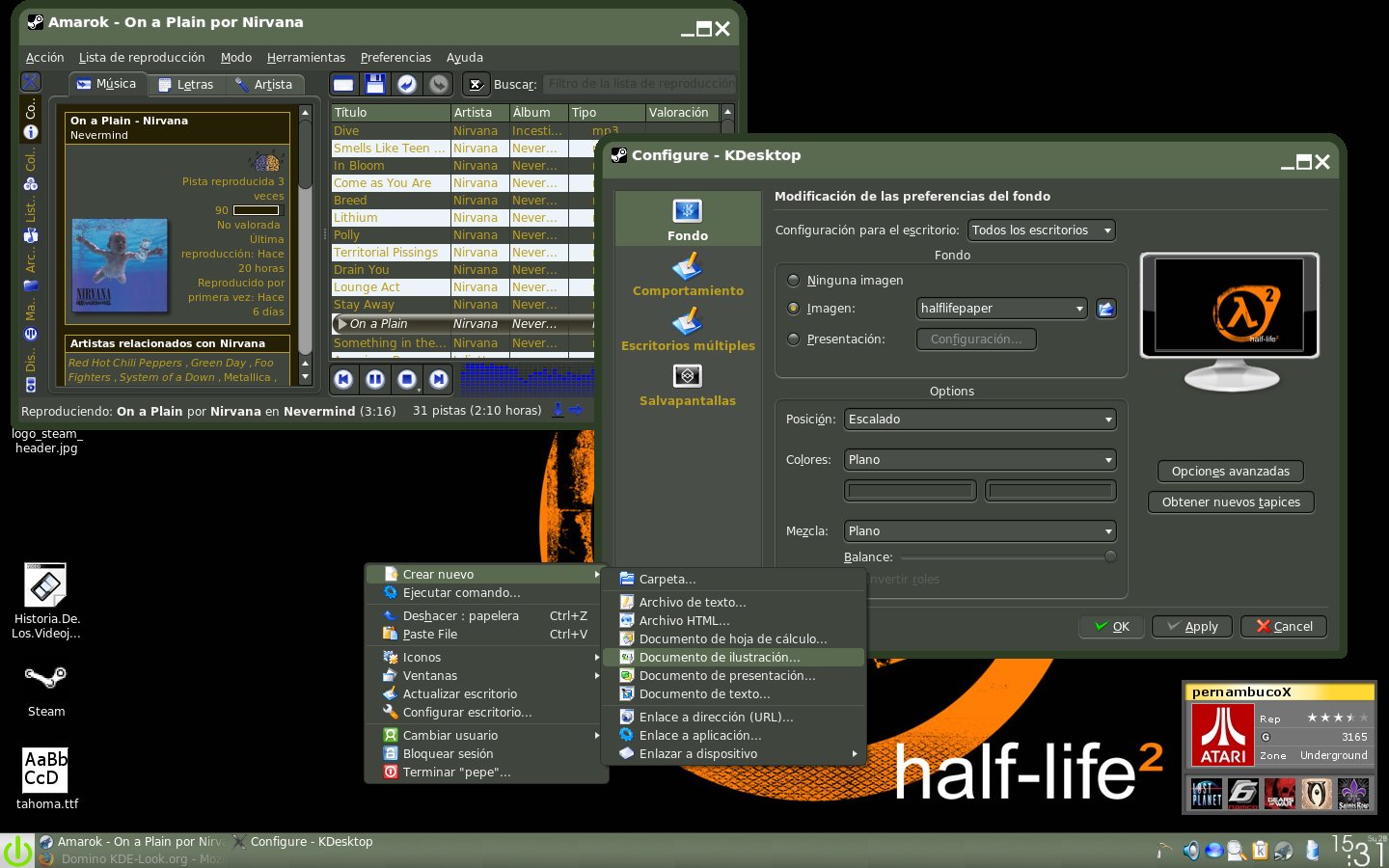Clear the playlist search filter button
Viewport: 1389px width, 868px height.
[476, 85]
